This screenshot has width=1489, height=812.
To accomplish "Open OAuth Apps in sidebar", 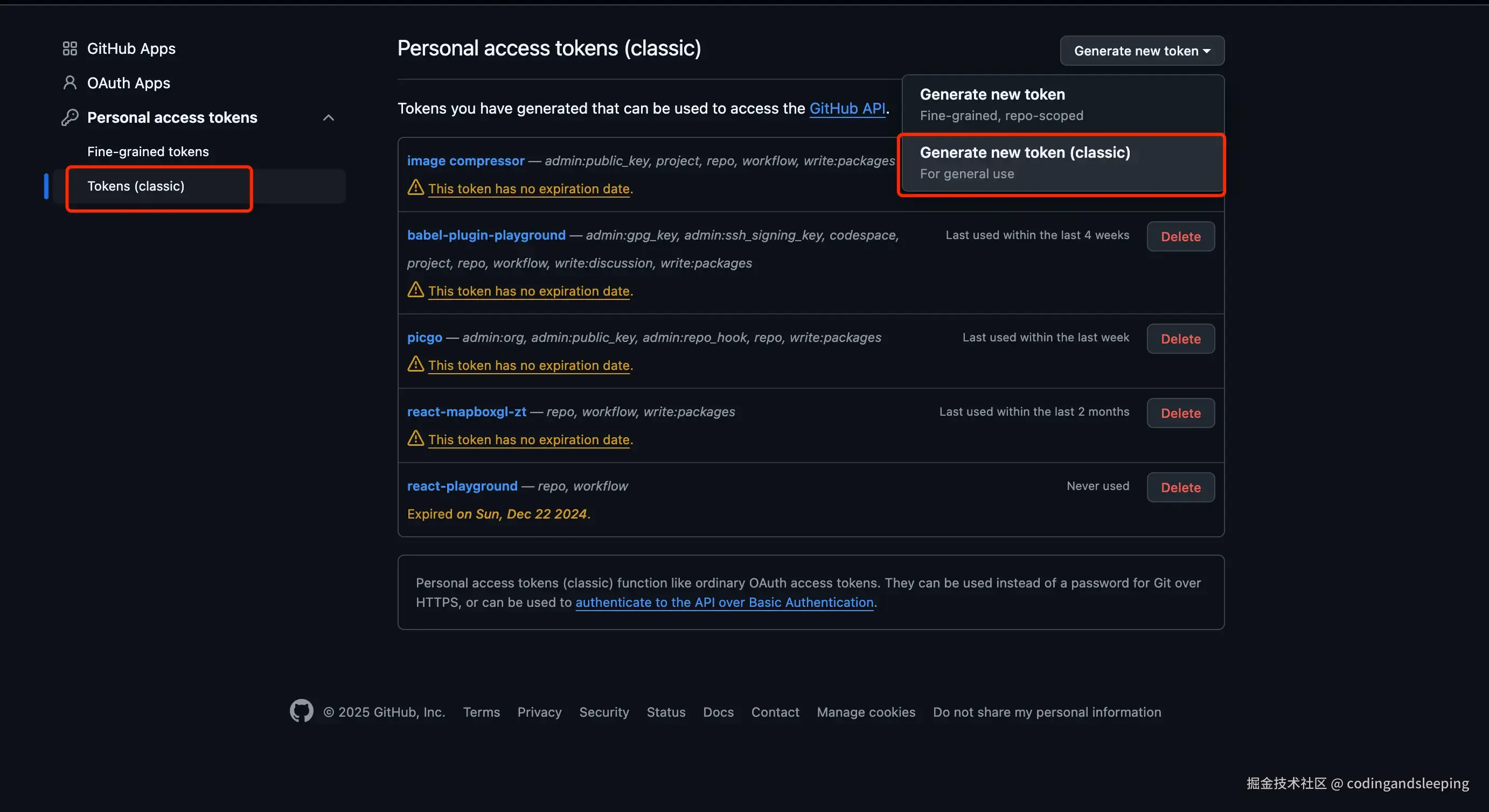I will 129,83.
